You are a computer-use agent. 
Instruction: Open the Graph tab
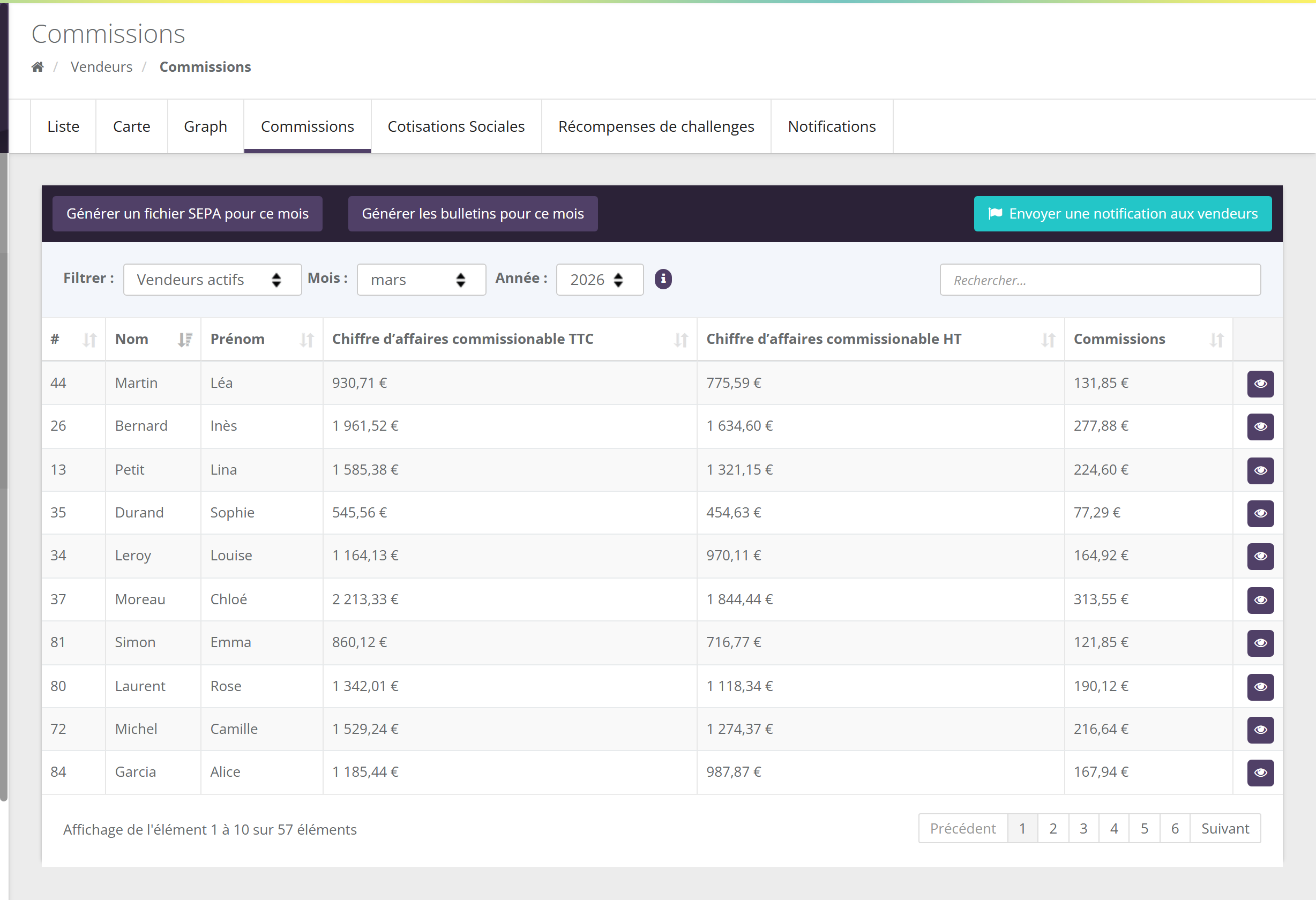click(206, 127)
